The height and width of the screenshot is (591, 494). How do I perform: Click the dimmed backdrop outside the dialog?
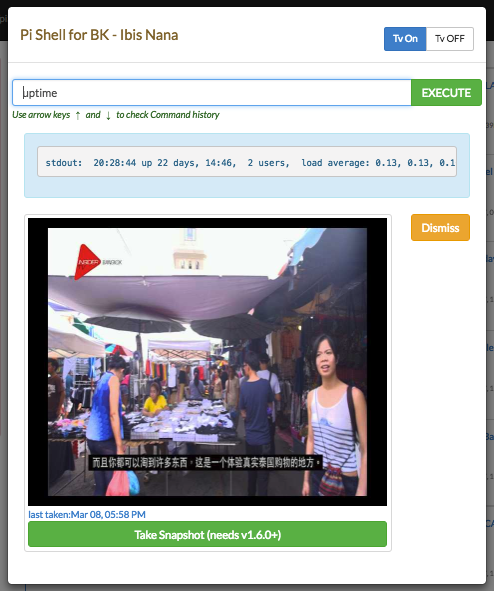(x=3, y=302)
